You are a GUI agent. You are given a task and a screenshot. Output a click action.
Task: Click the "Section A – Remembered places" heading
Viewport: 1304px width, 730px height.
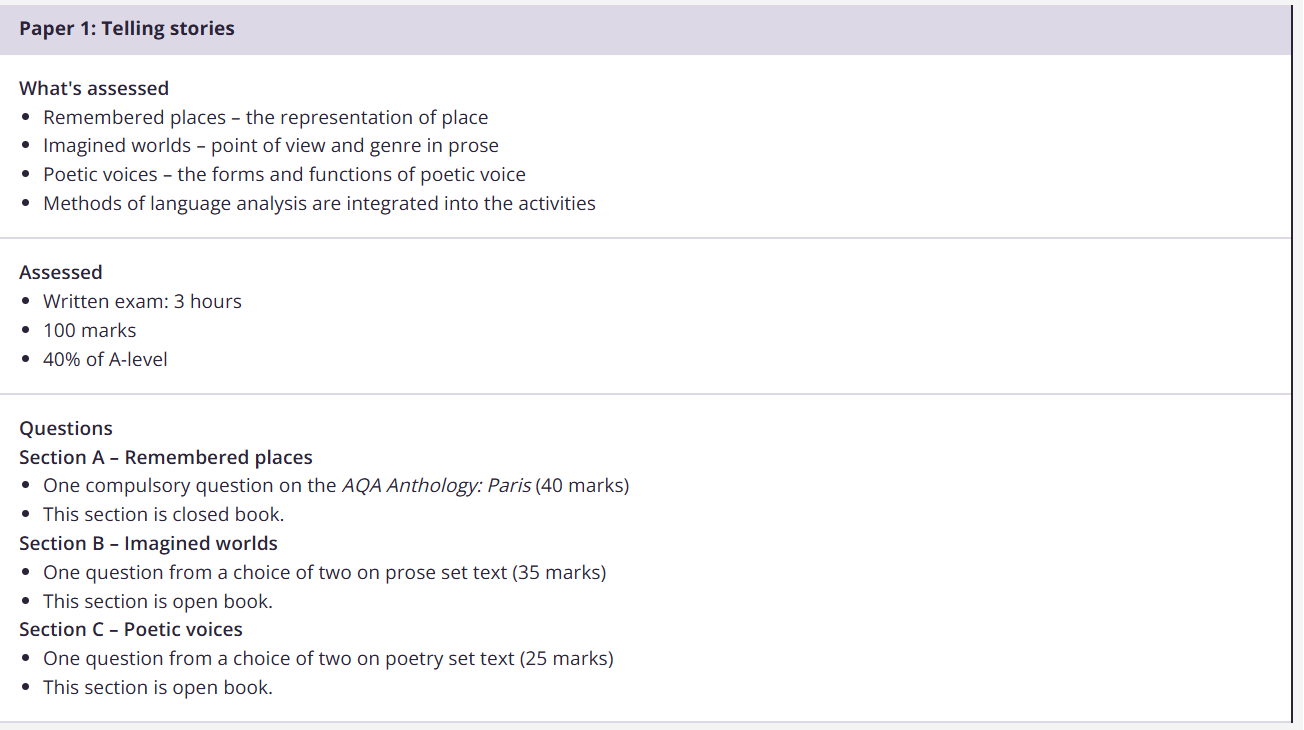pos(166,457)
